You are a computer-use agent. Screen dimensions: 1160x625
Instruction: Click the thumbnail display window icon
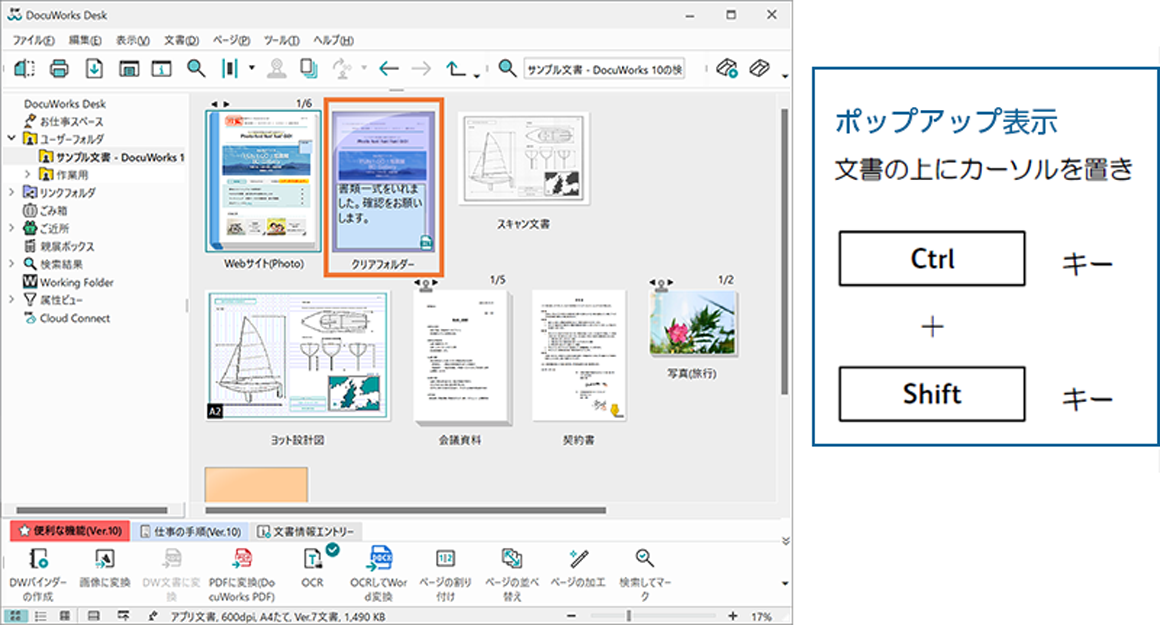pos(129,69)
